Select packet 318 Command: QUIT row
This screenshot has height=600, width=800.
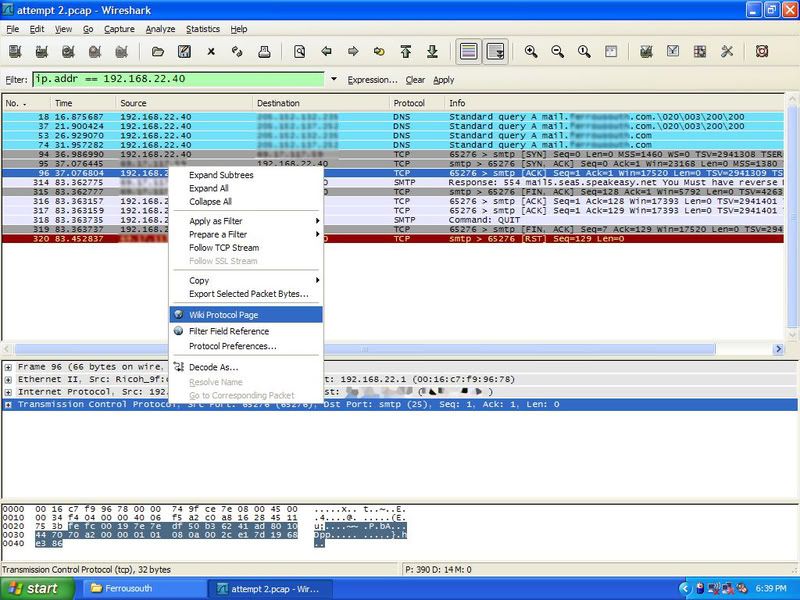(393, 220)
